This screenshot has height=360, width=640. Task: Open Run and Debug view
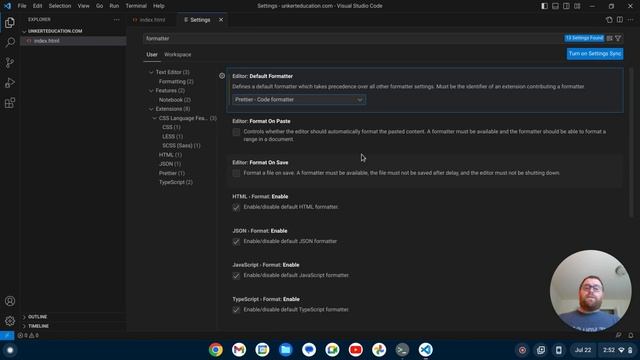pyautogui.click(x=10, y=82)
